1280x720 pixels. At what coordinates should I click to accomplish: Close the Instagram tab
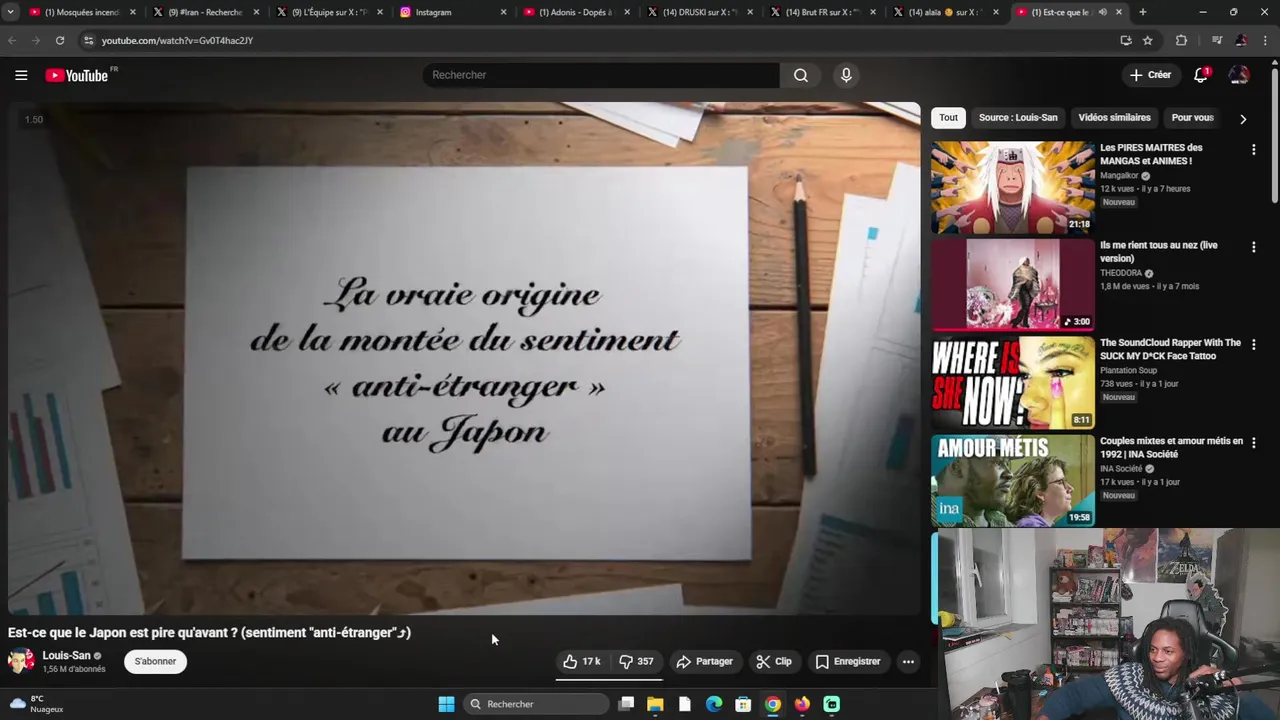pyautogui.click(x=503, y=12)
